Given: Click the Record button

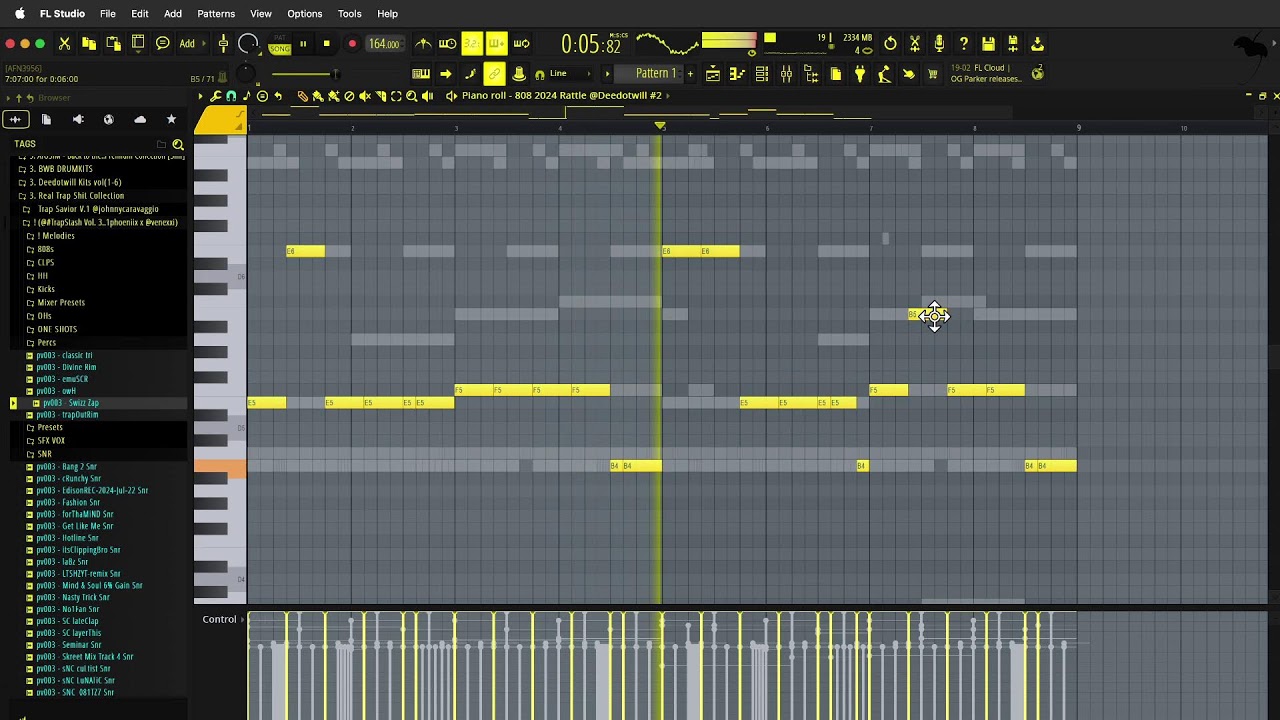Looking at the screenshot, I should coord(352,44).
